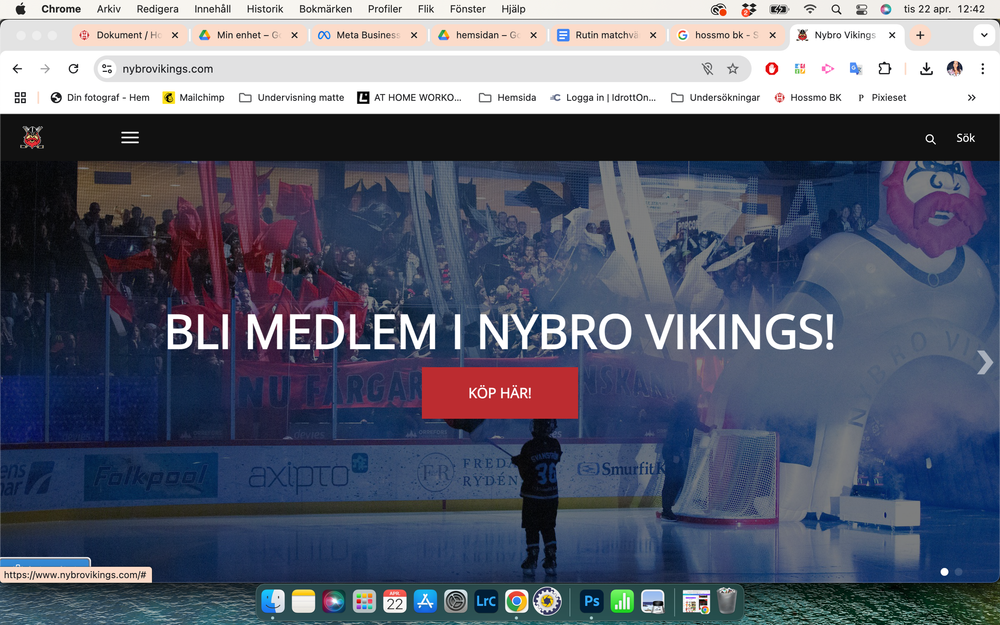Image resolution: width=1000 pixels, height=625 pixels.
Task: Go back to the previous page
Action: 17,69
